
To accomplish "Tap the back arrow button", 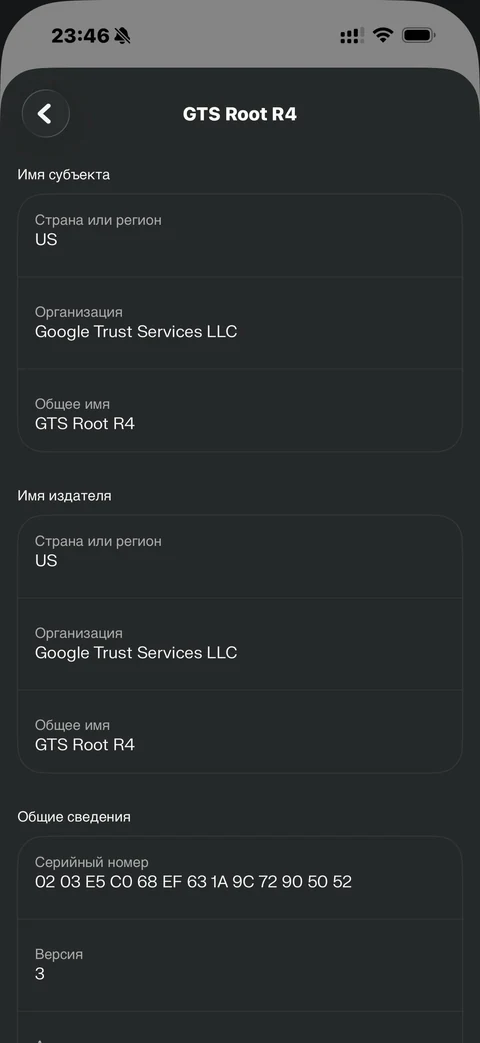I will (x=45, y=114).
